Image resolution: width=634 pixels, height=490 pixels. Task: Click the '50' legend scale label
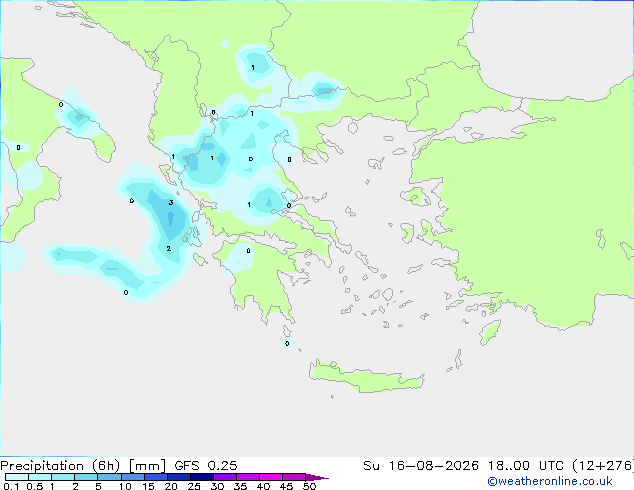pos(309,486)
